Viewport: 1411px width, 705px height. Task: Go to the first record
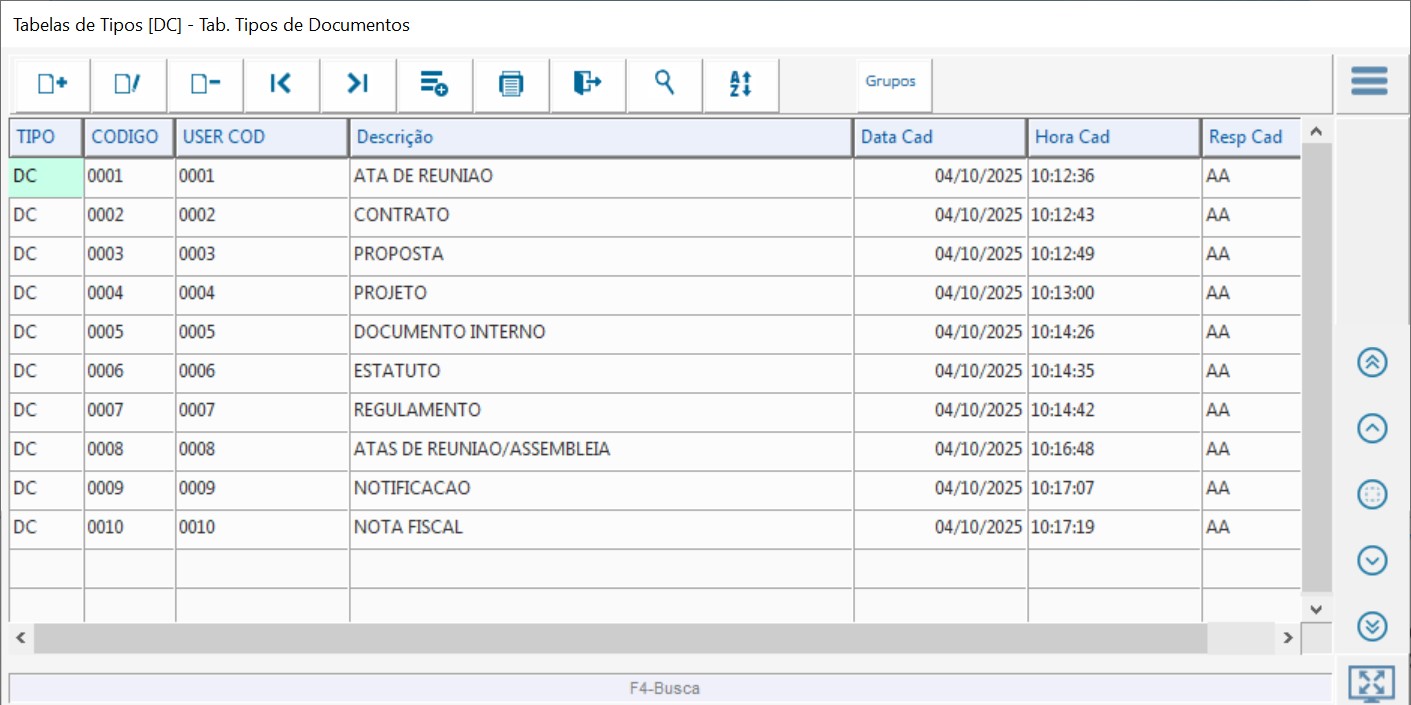click(281, 85)
